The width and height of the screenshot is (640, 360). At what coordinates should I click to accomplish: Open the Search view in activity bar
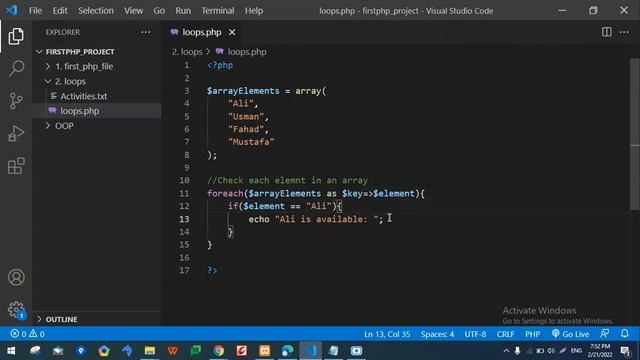pyautogui.click(x=16, y=68)
